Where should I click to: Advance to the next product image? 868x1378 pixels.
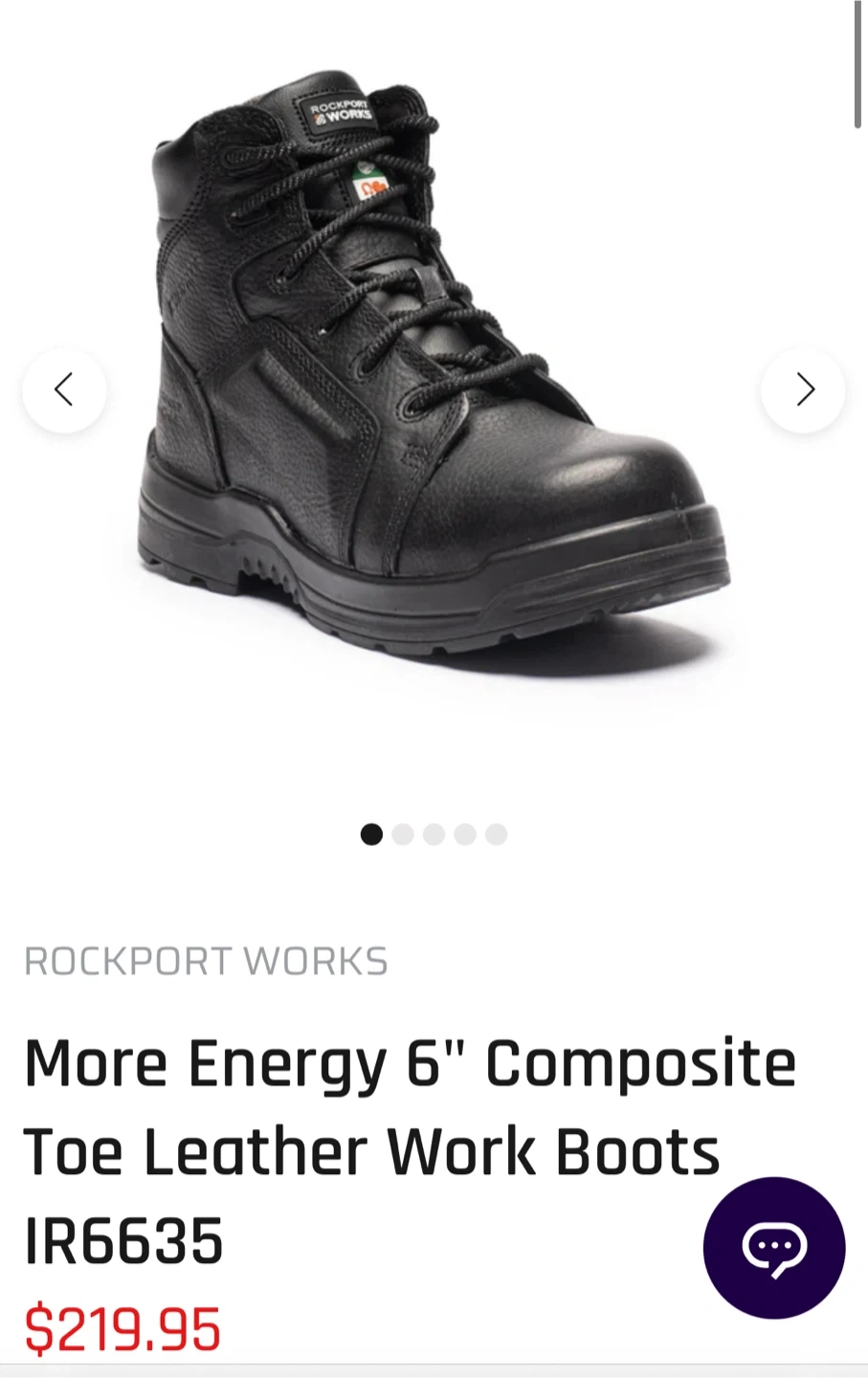[803, 389]
